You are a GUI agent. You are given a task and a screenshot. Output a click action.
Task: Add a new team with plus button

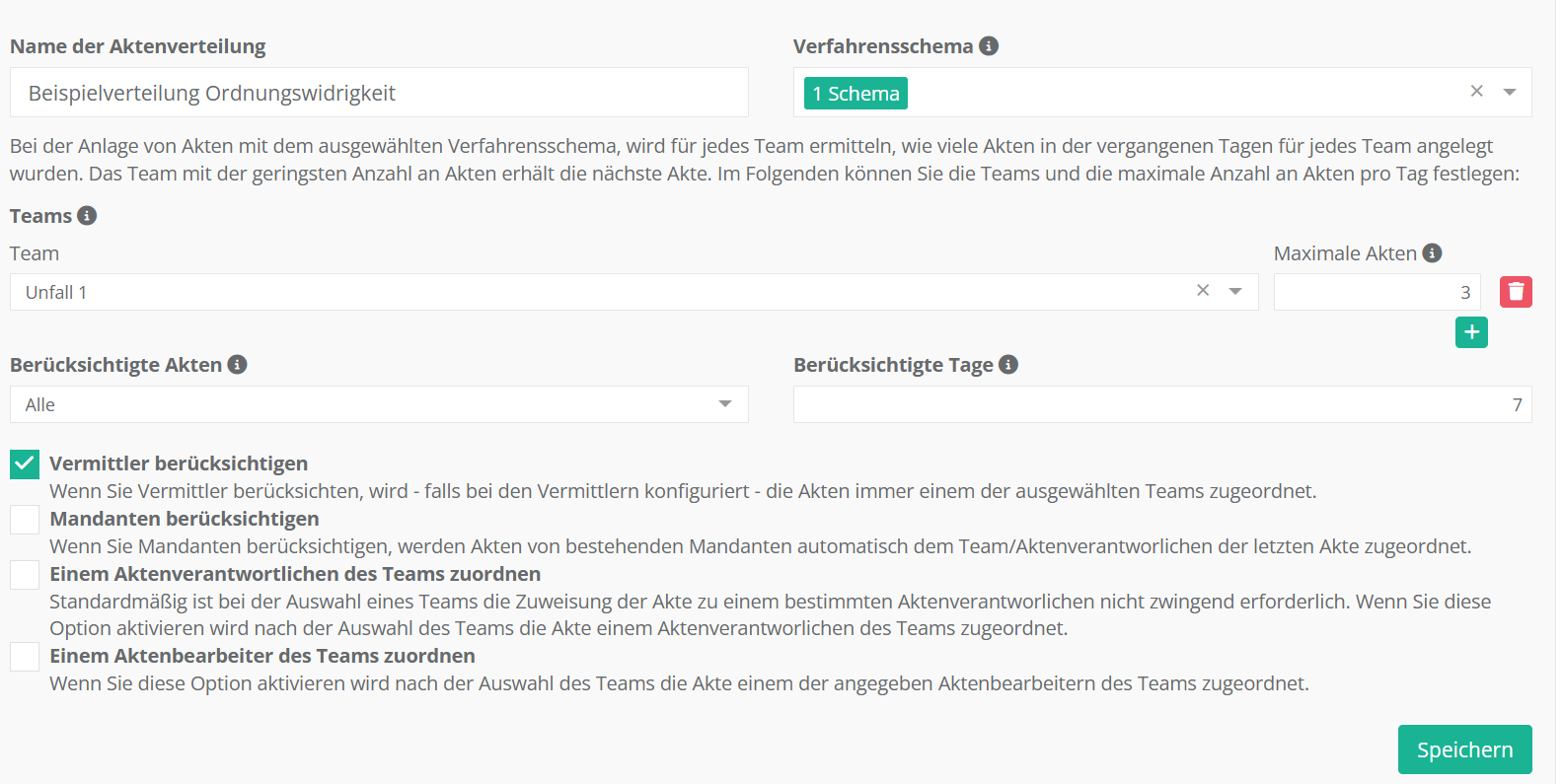point(1471,332)
